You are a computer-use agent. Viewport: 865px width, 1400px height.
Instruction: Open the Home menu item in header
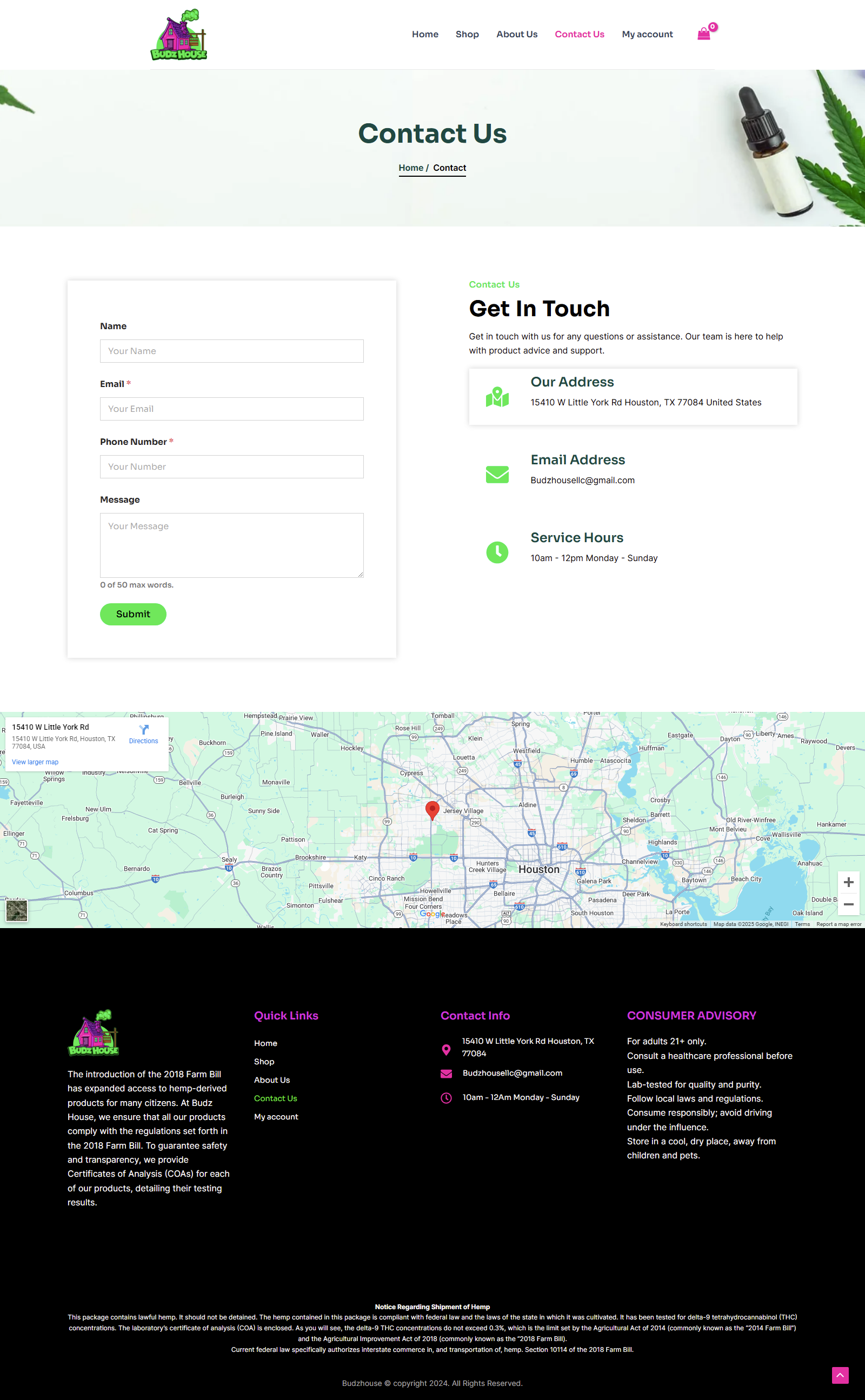coord(425,34)
